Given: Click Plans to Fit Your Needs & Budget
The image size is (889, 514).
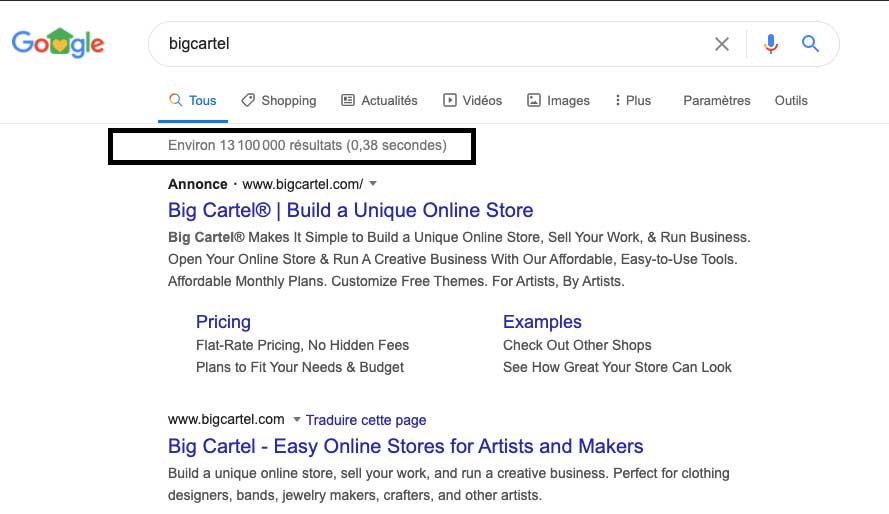Looking at the screenshot, I should (300, 367).
